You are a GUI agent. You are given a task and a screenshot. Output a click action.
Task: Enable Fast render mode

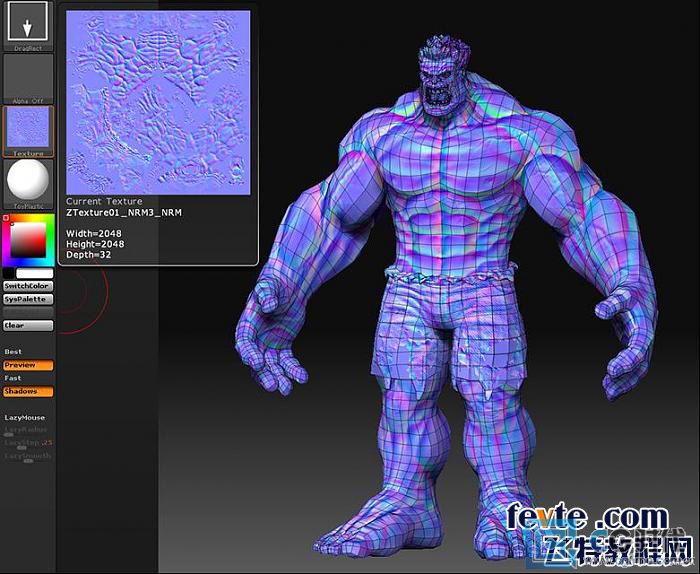[x=13, y=378]
